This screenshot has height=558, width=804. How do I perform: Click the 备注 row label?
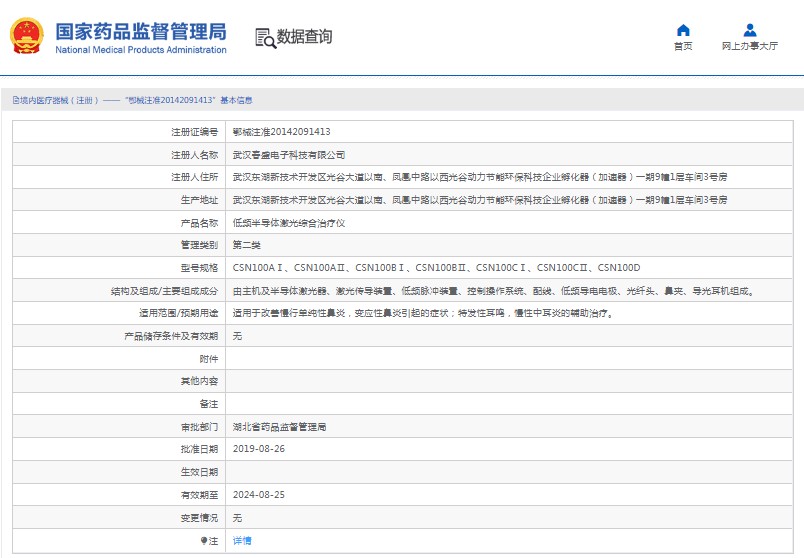click(208, 404)
